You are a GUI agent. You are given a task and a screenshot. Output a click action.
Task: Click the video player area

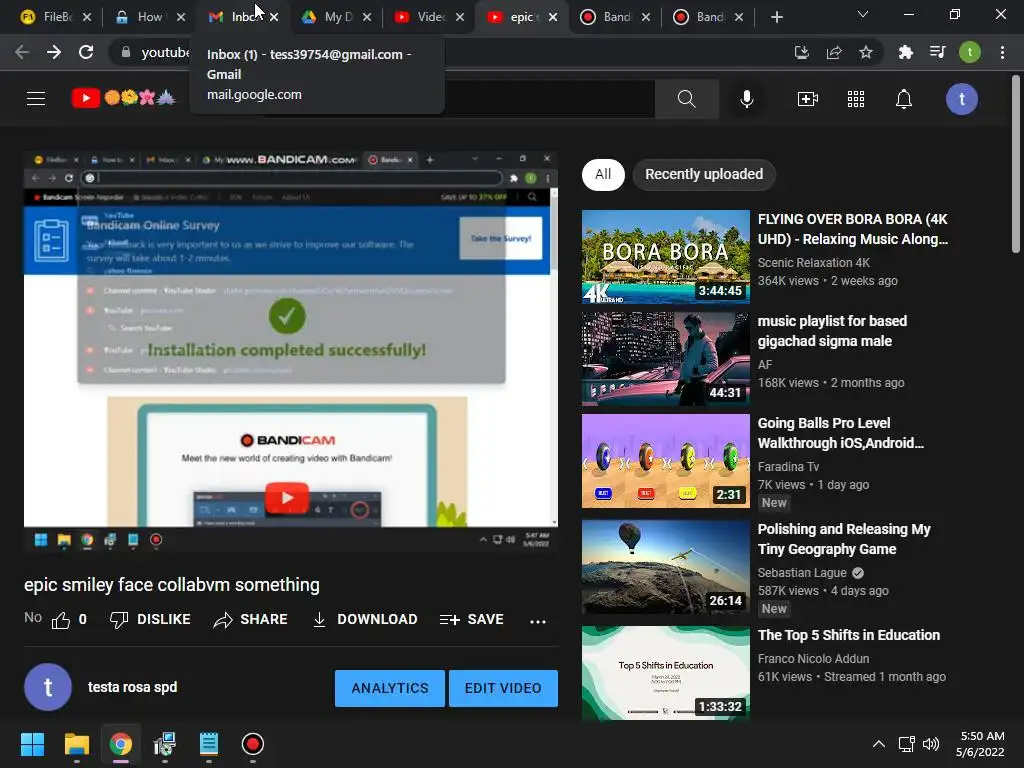click(291, 351)
